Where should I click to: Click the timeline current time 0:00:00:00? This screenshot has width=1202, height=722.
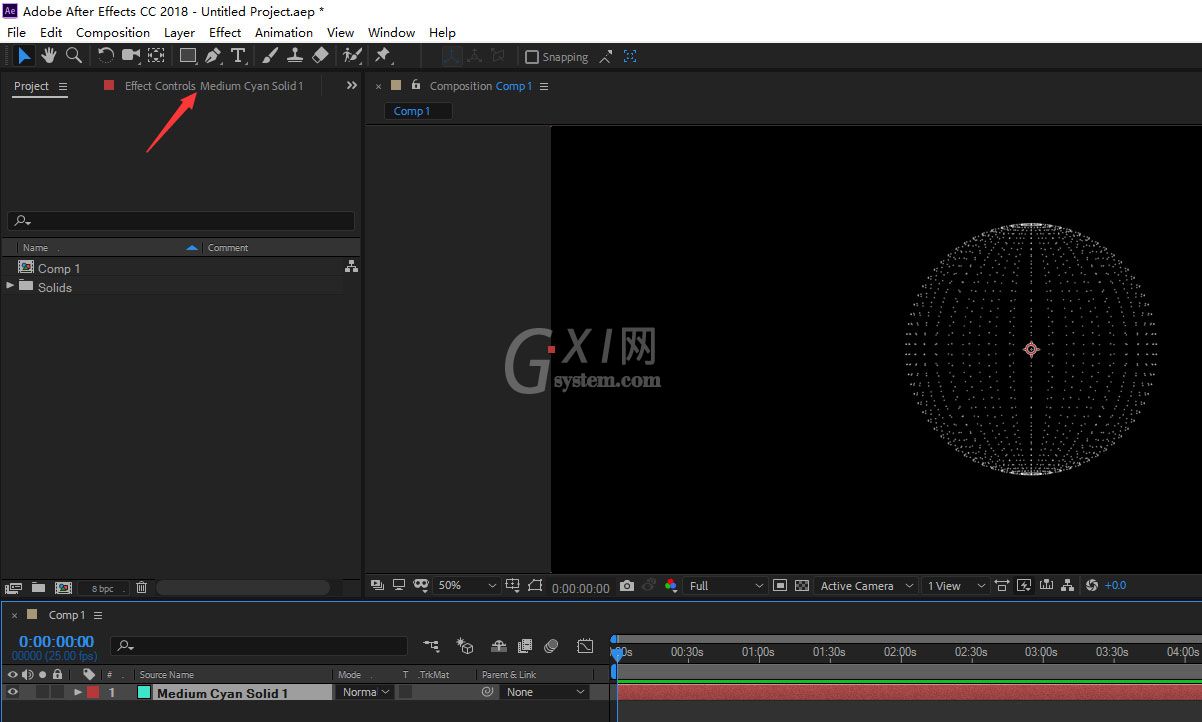(x=56, y=641)
